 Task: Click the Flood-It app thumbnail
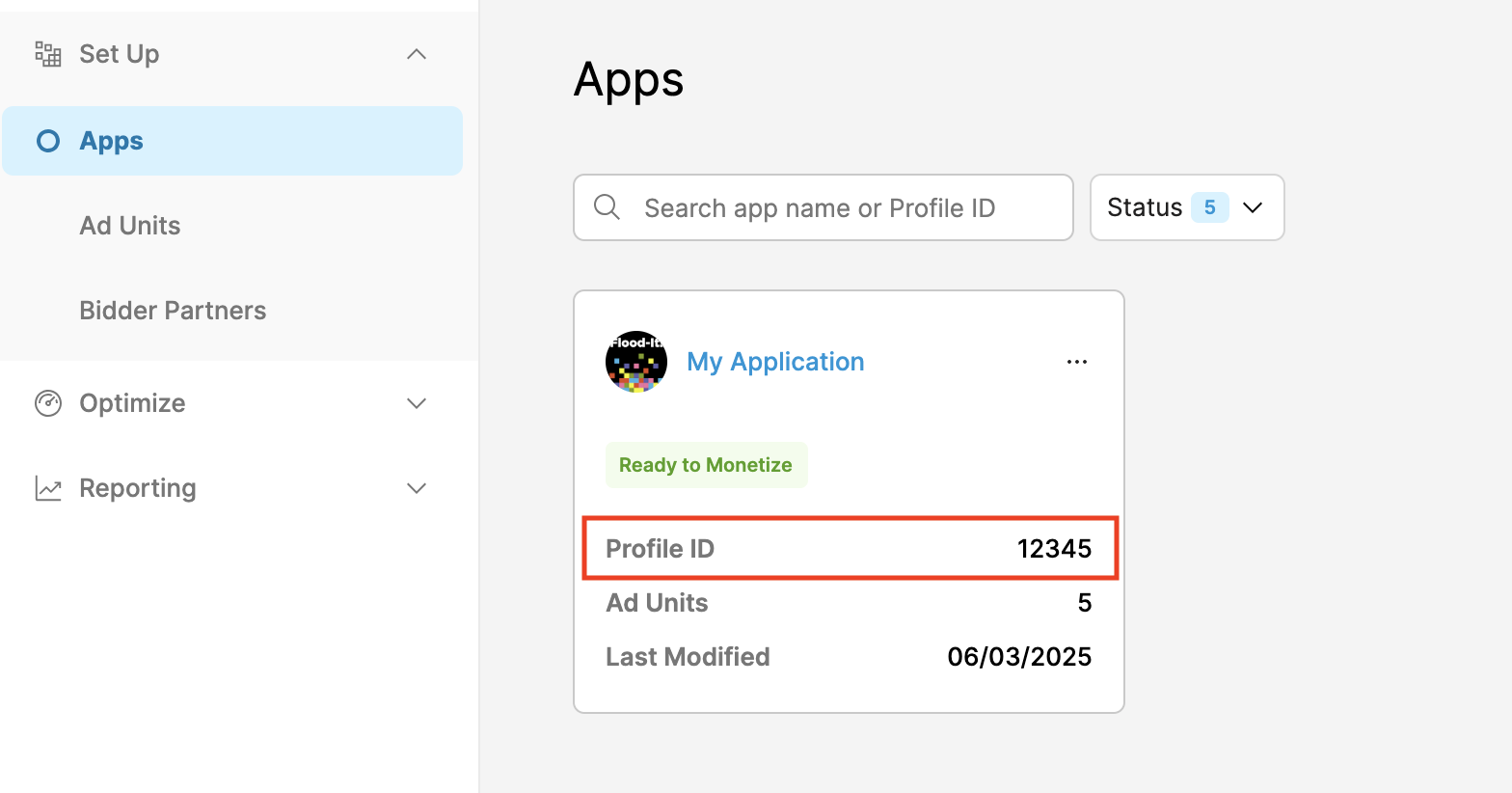[x=636, y=362]
